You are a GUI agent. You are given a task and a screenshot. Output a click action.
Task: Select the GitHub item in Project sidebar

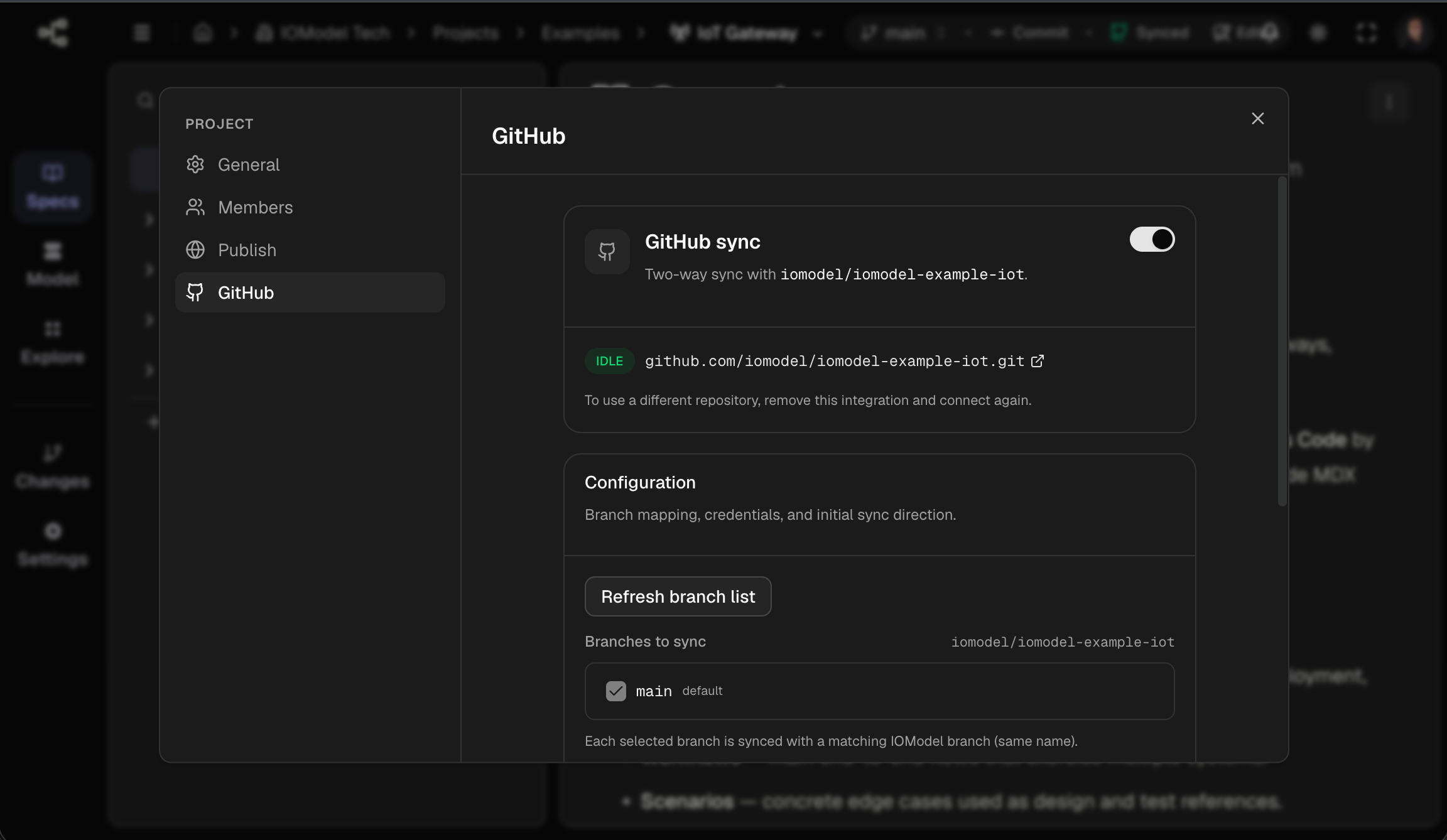(310, 293)
